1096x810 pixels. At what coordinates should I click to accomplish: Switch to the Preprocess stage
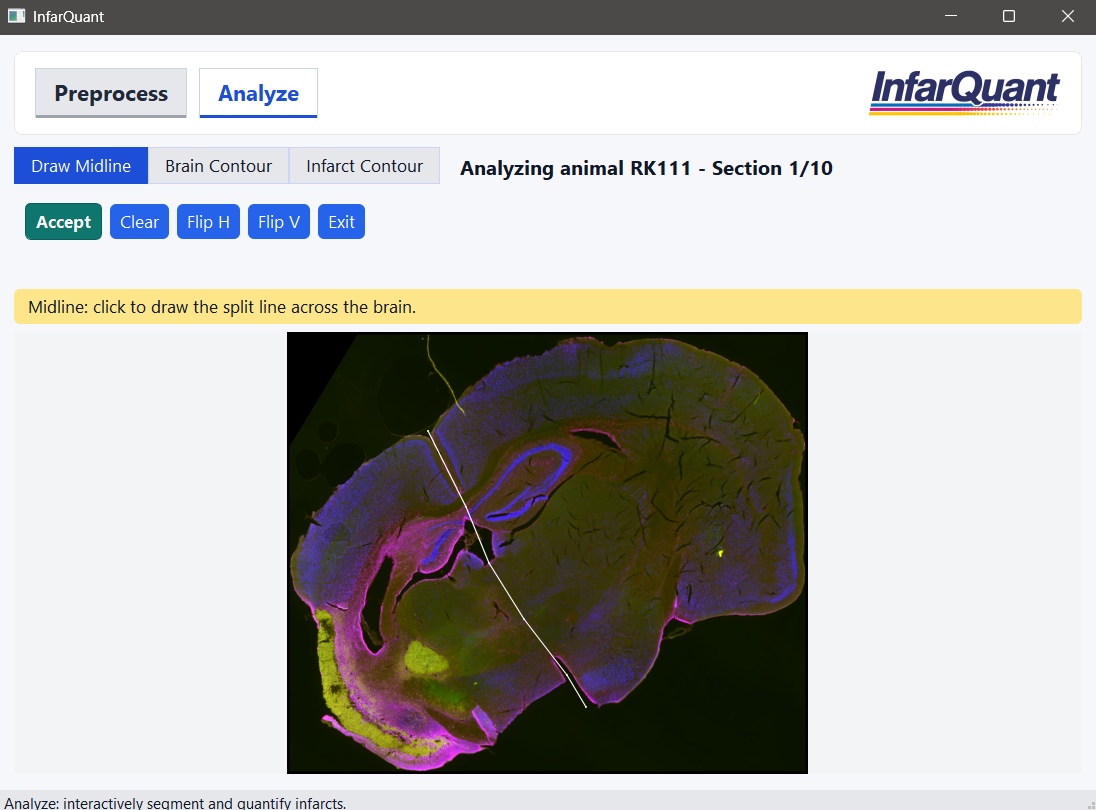[110, 93]
